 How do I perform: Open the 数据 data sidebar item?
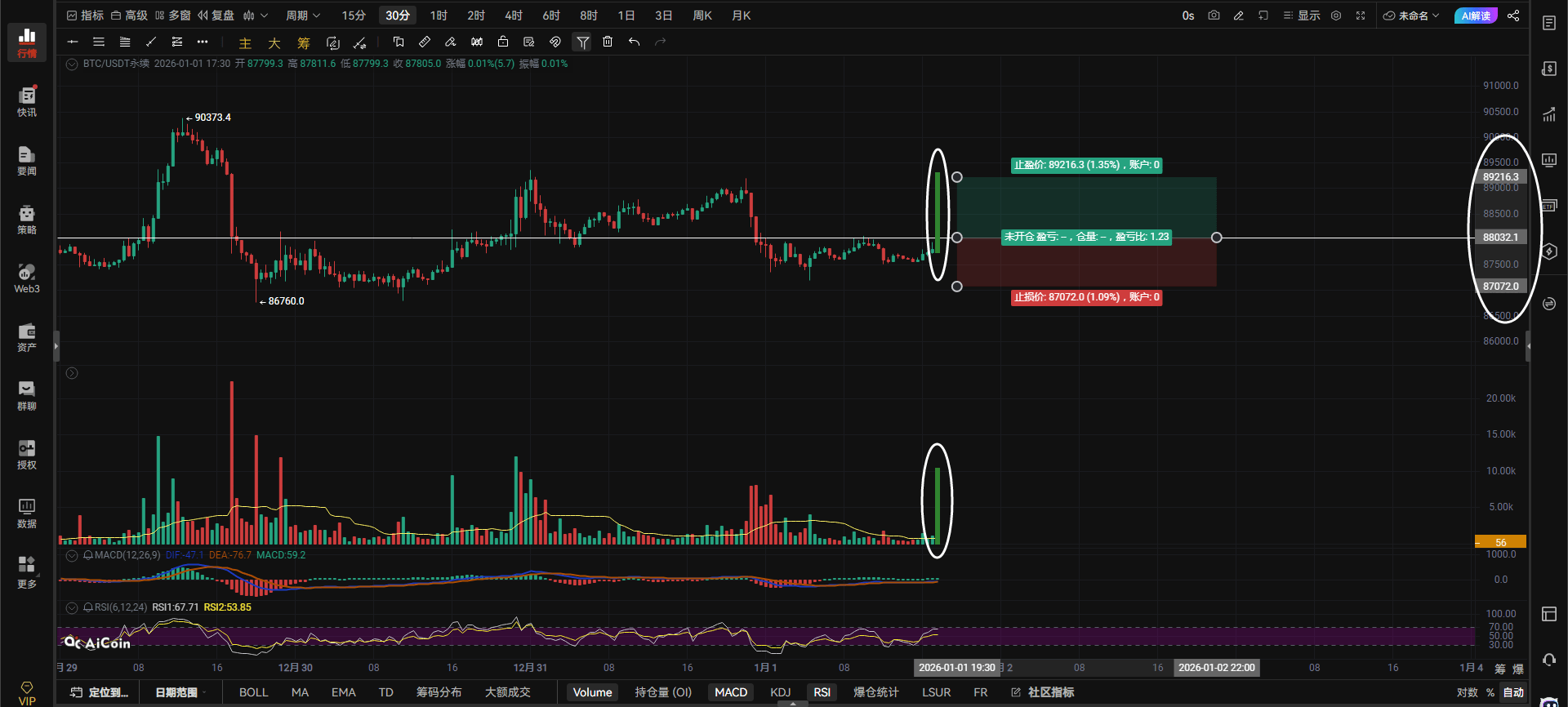[x=27, y=514]
